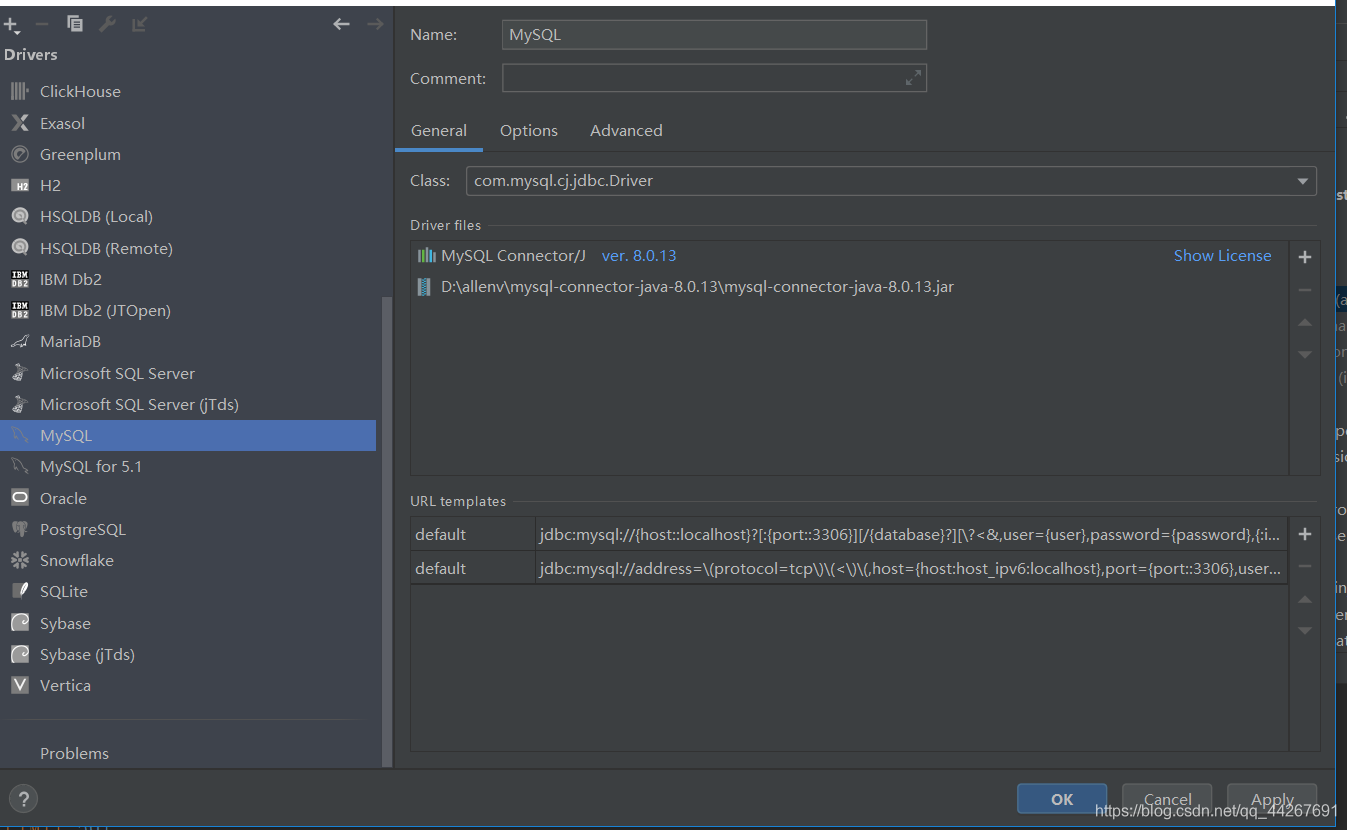The width and height of the screenshot is (1347, 830).
Task: Move URL template down arrow
Action: tap(1304, 630)
